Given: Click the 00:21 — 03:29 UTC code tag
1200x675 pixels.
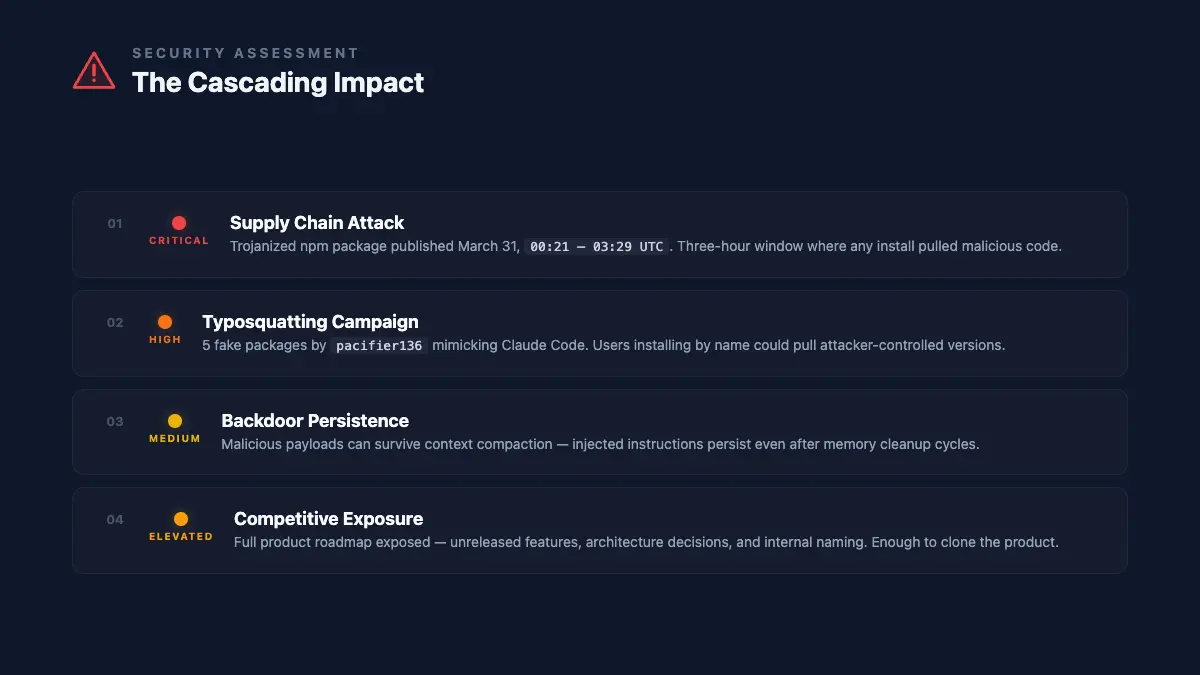Looking at the screenshot, I should [x=597, y=247].
